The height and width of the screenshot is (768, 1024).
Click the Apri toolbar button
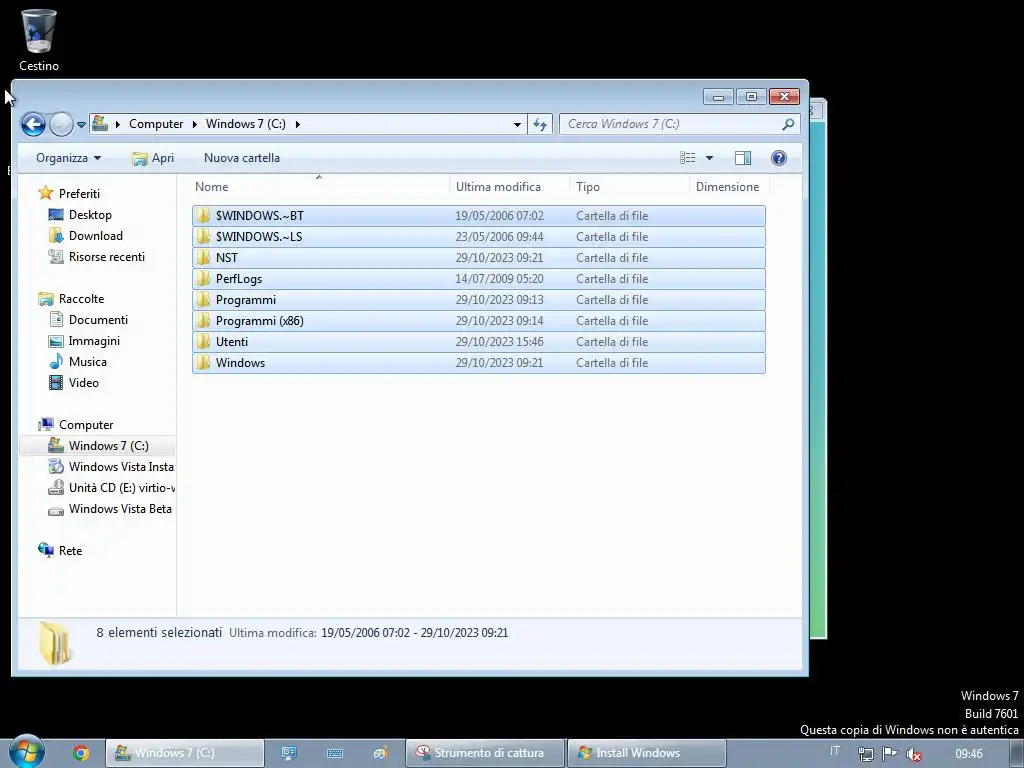[153, 158]
